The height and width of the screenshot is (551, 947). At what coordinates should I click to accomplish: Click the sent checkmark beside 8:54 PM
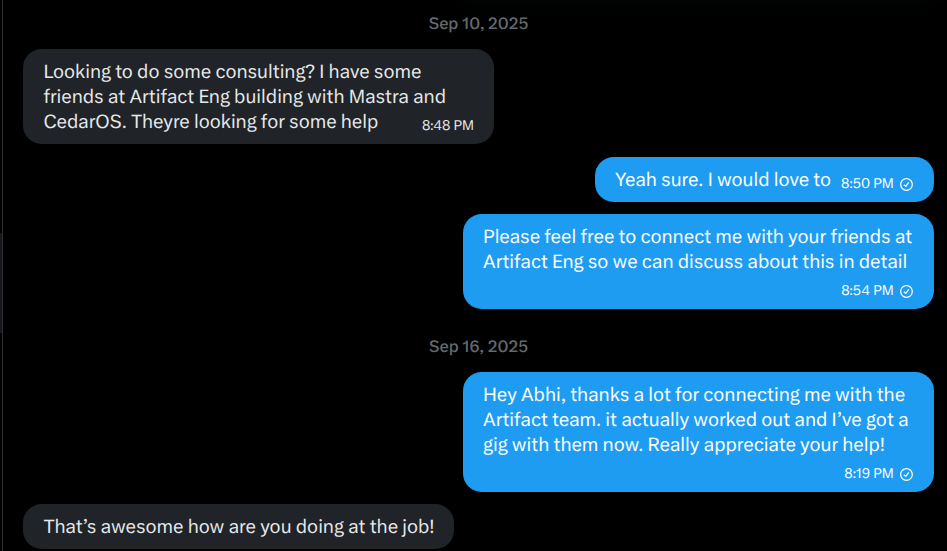point(907,291)
